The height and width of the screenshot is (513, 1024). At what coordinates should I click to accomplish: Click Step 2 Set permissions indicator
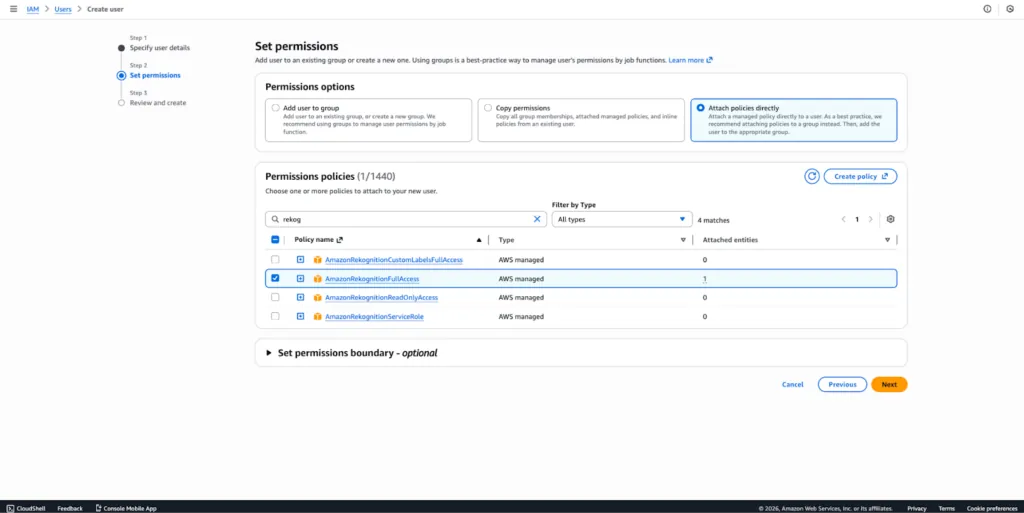click(121, 76)
